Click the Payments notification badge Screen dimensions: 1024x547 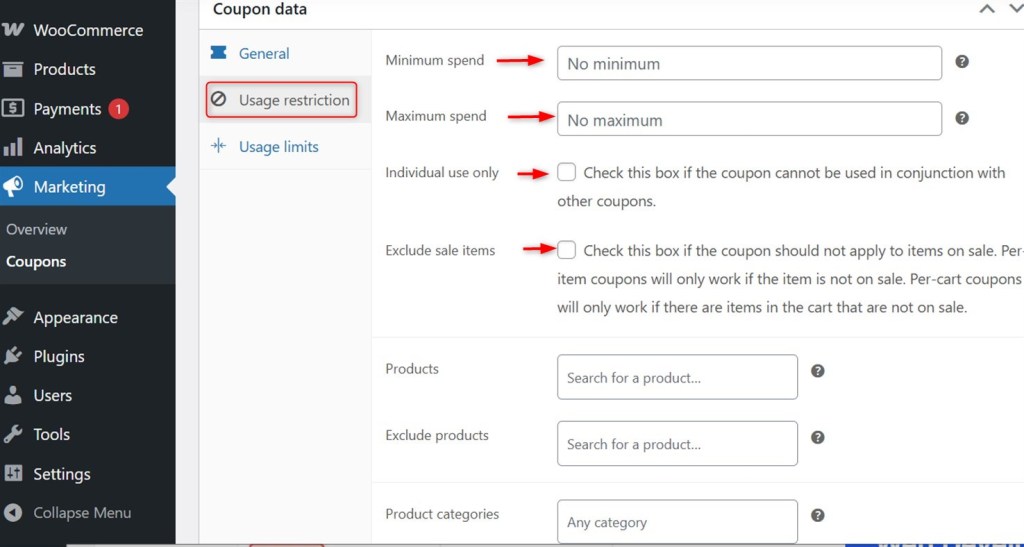point(118,109)
